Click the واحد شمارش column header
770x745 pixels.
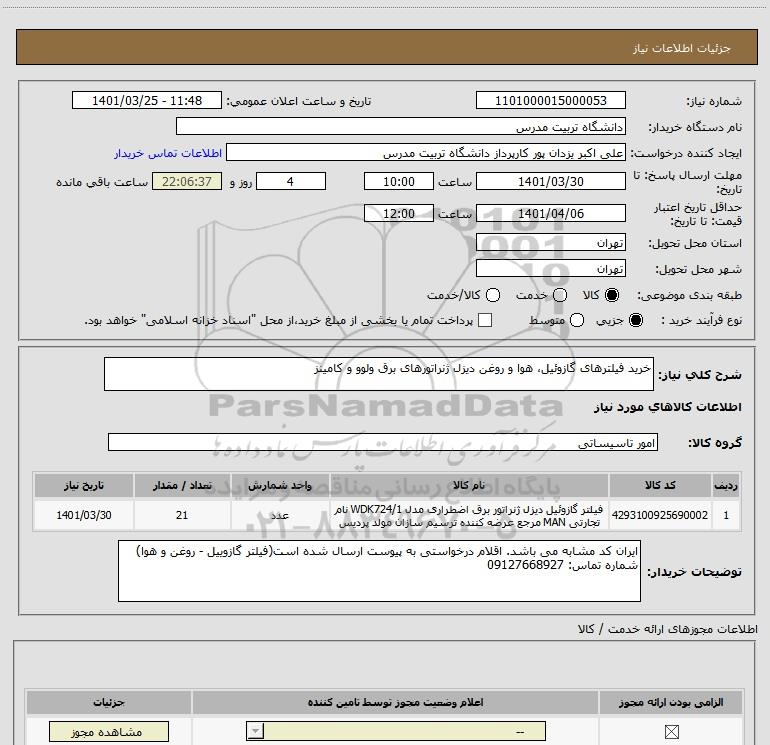pyautogui.click(x=279, y=485)
